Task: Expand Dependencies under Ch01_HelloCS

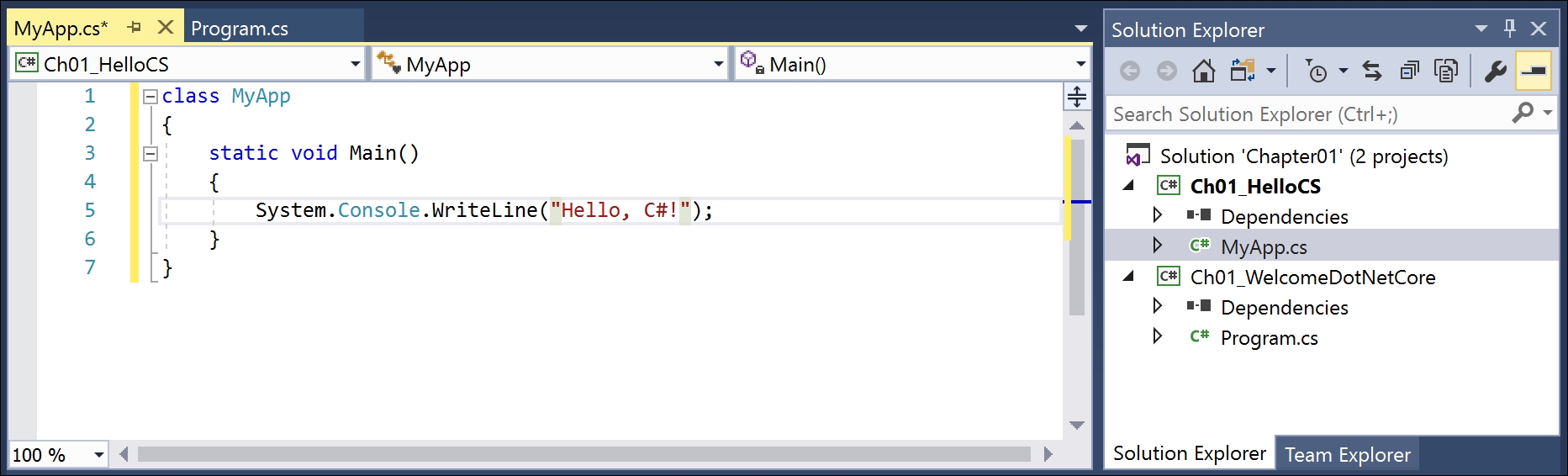Action: (x=1157, y=215)
